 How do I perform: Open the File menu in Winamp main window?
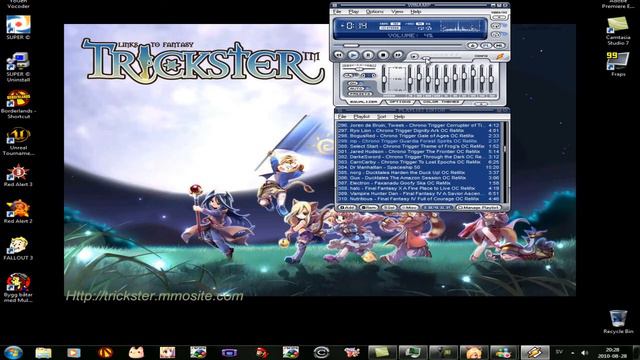click(338, 12)
